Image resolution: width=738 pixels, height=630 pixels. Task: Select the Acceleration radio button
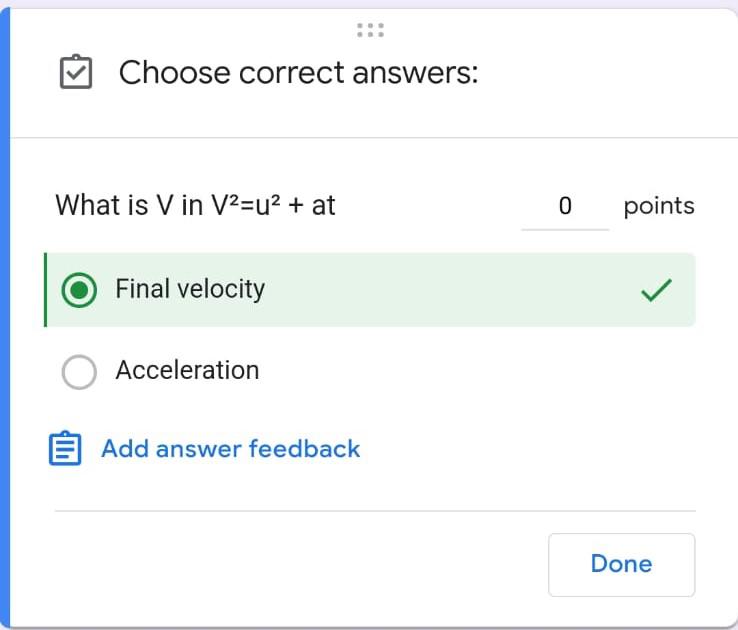[79, 372]
